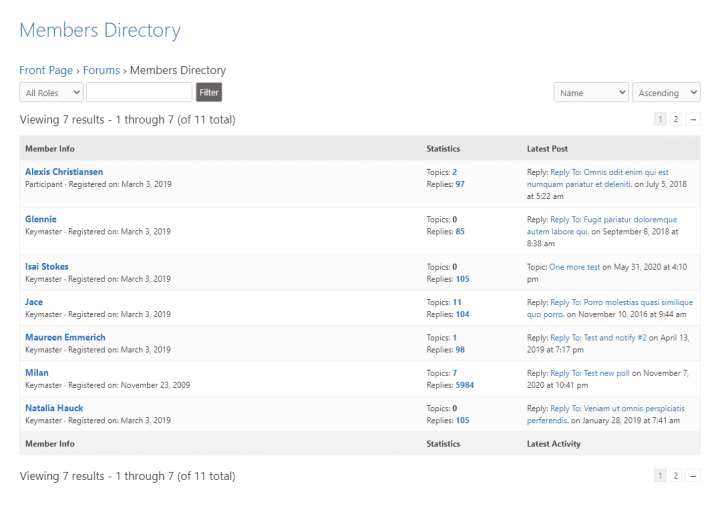Open the Name sort-by dropdown
The width and height of the screenshot is (720, 506).
click(x=591, y=92)
